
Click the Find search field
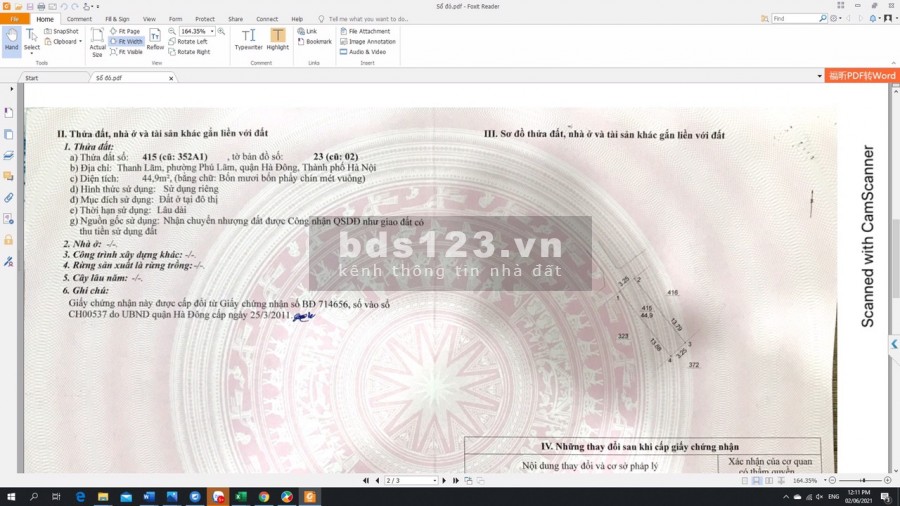click(x=794, y=18)
